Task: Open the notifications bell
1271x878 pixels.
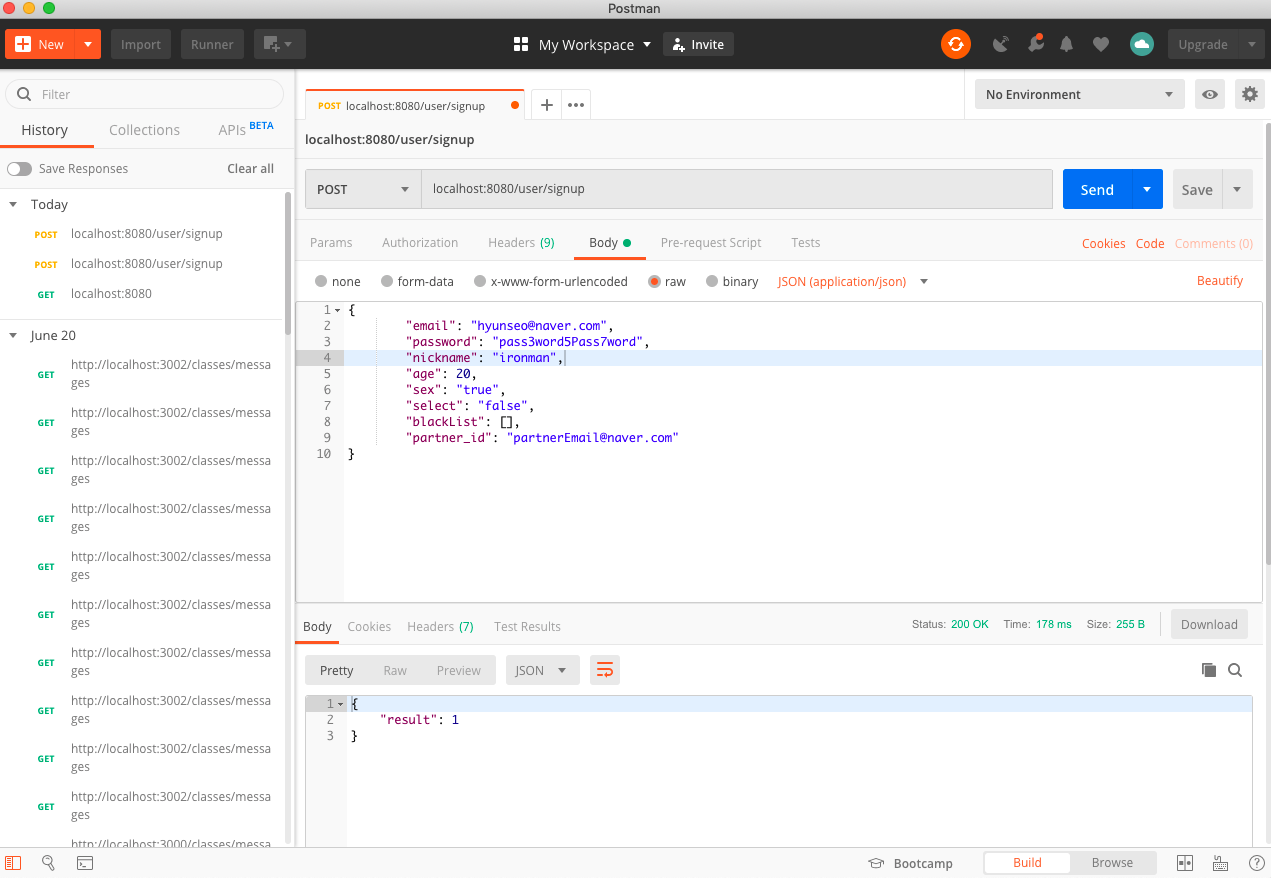Action: [1067, 44]
